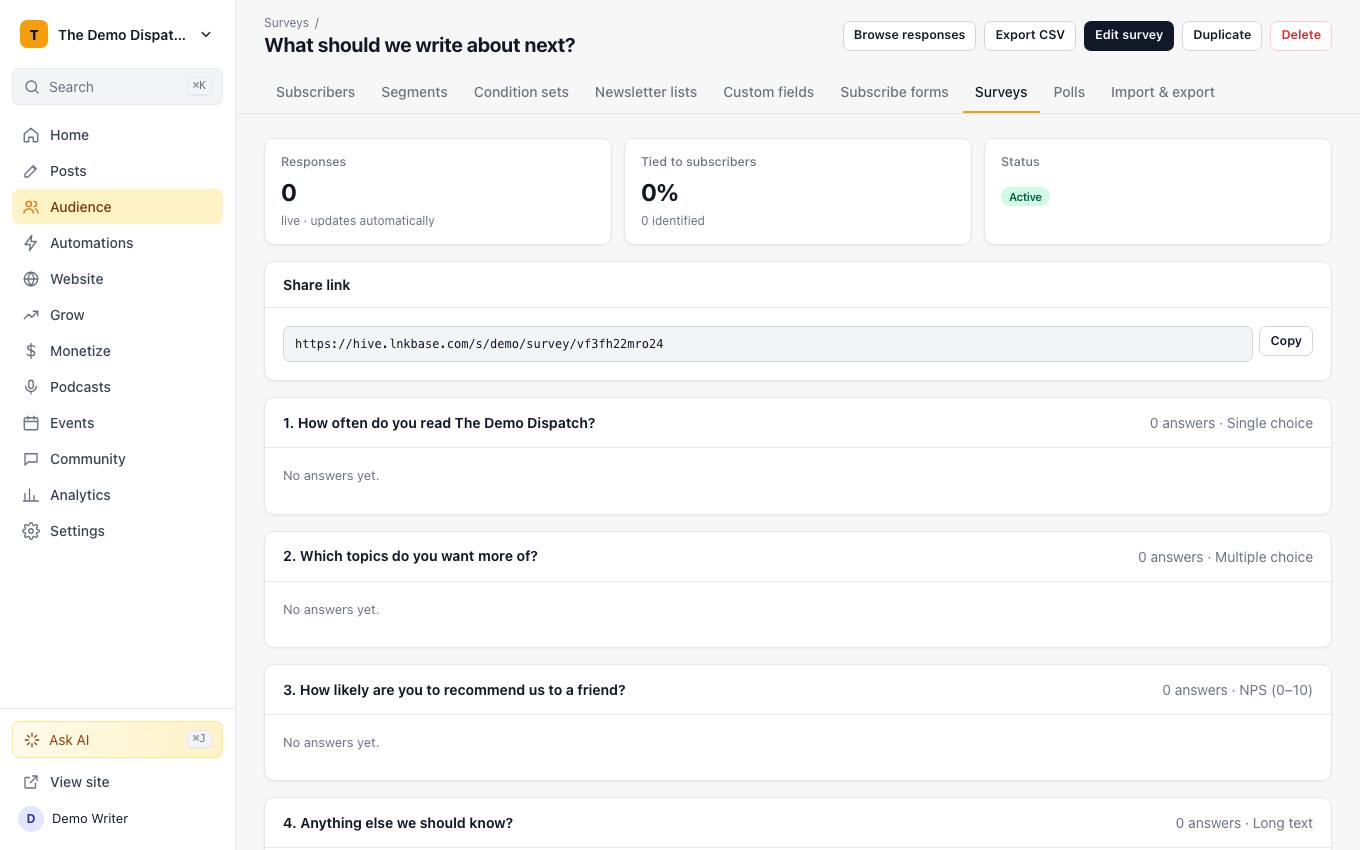Click the "0 answers · NPS (0–10)" label
Image resolution: width=1360 pixels, height=850 pixels.
pyautogui.click(x=1237, y=690)
